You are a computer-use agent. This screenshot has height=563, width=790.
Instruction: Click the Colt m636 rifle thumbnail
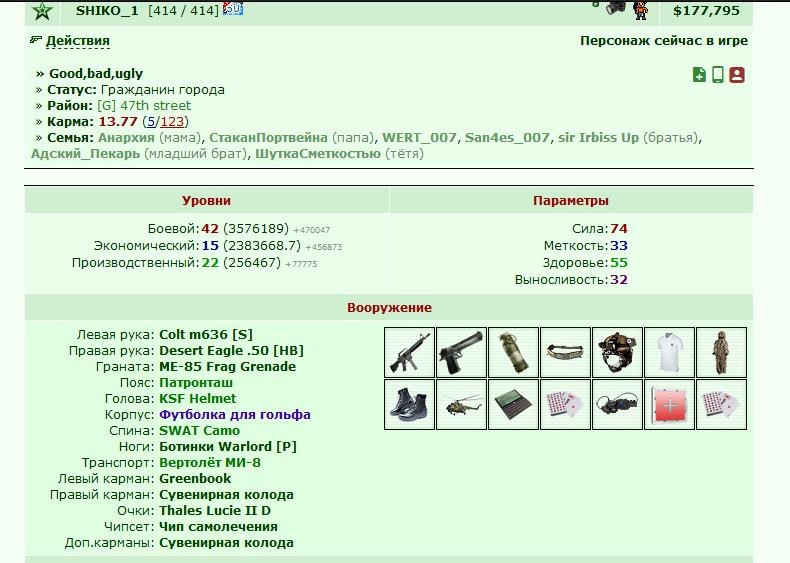[x=409, y=352]
